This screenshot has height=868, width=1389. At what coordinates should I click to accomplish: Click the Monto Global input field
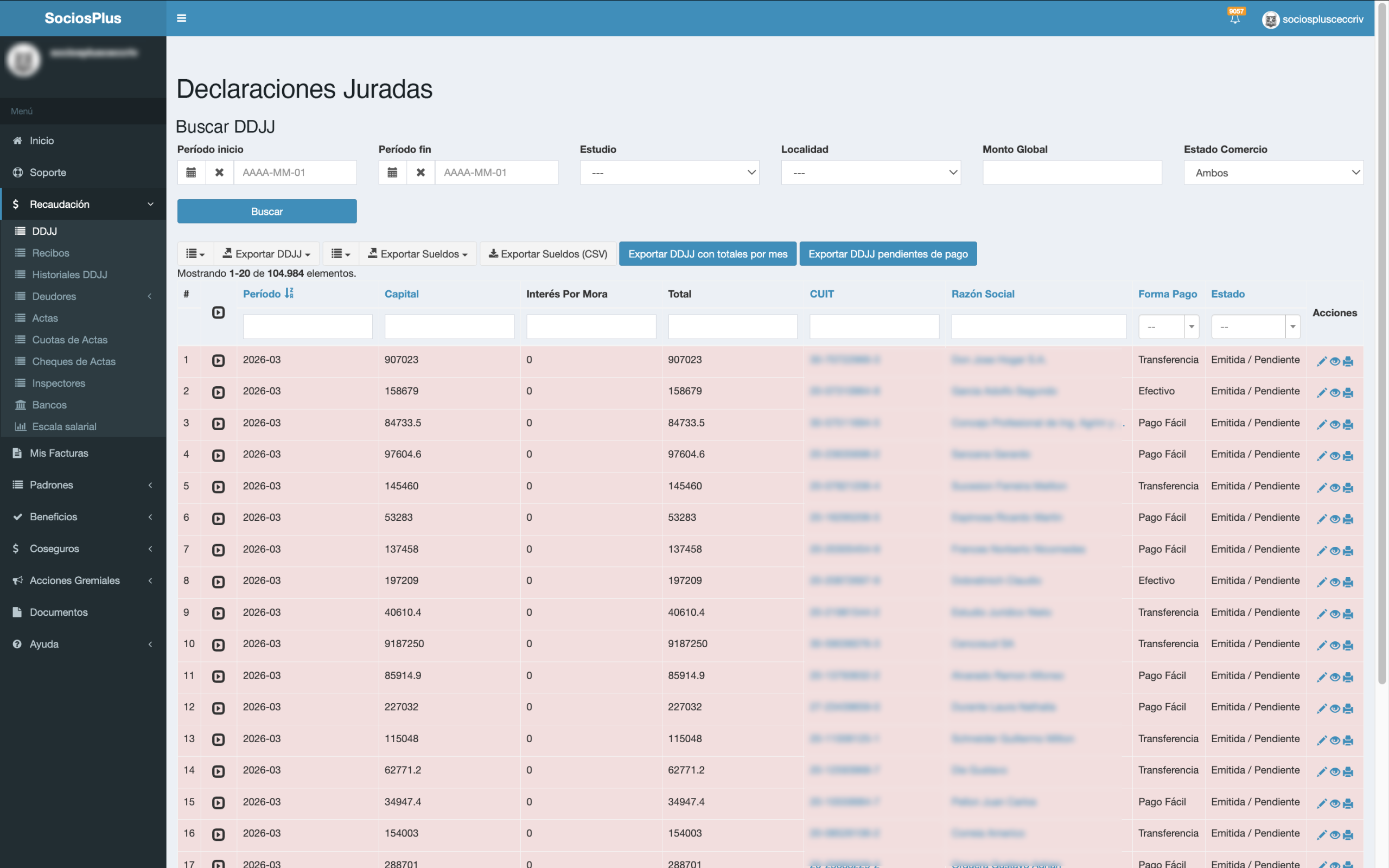click(x=1072, y=172)
